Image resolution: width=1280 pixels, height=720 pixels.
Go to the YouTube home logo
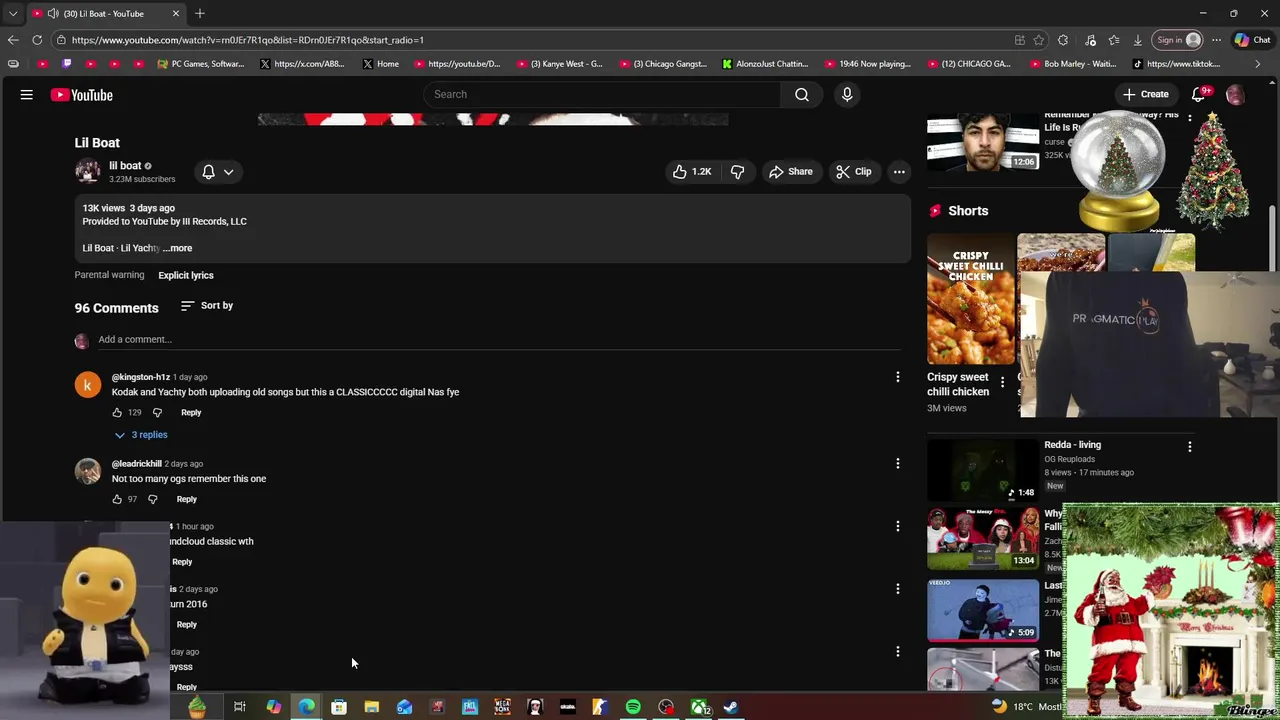[82, 95]
